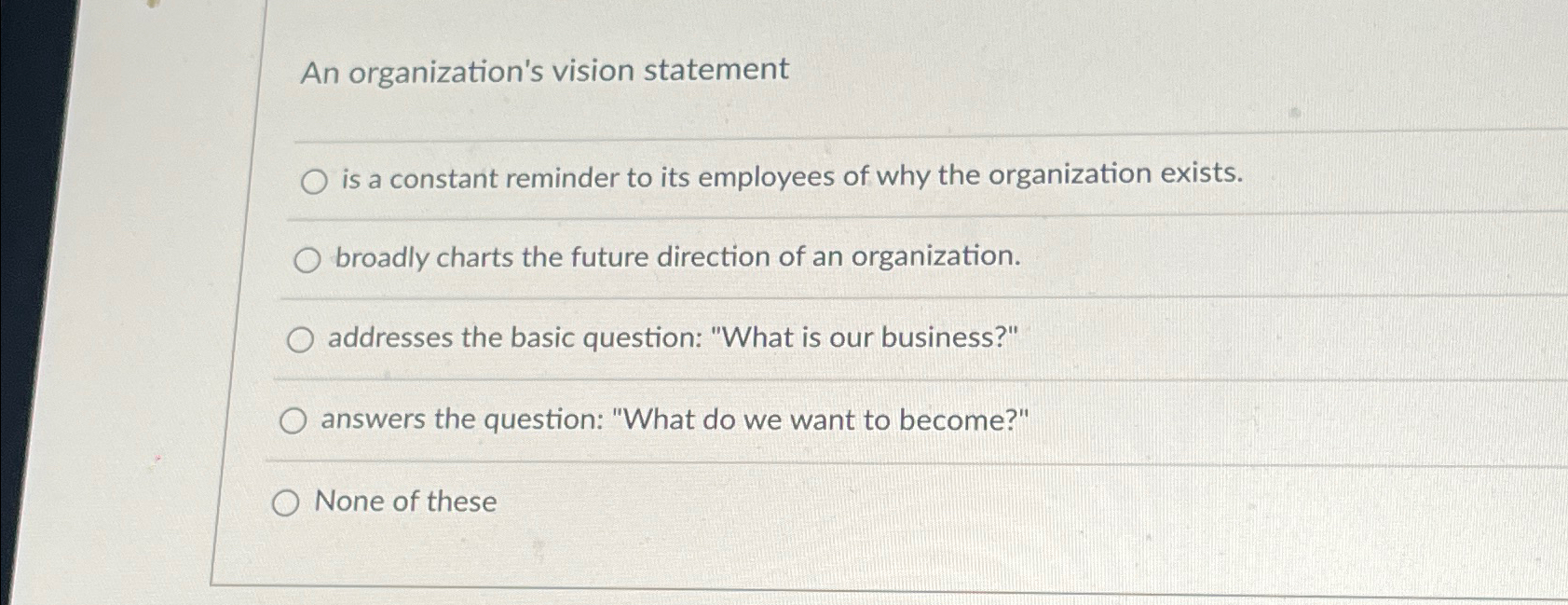Image resolution: width=1568 pixels, height=605 pixels.
Task: Click the radio circle next to the last option
Action: point(287,503)
